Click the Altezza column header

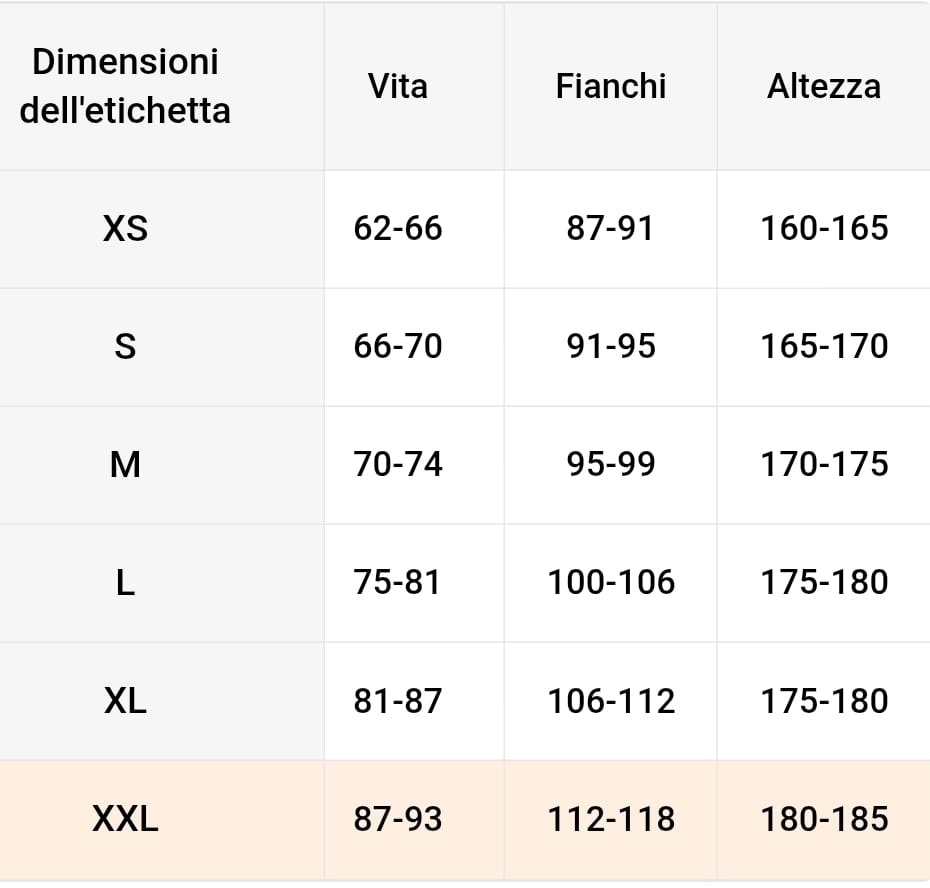[823, 86]
